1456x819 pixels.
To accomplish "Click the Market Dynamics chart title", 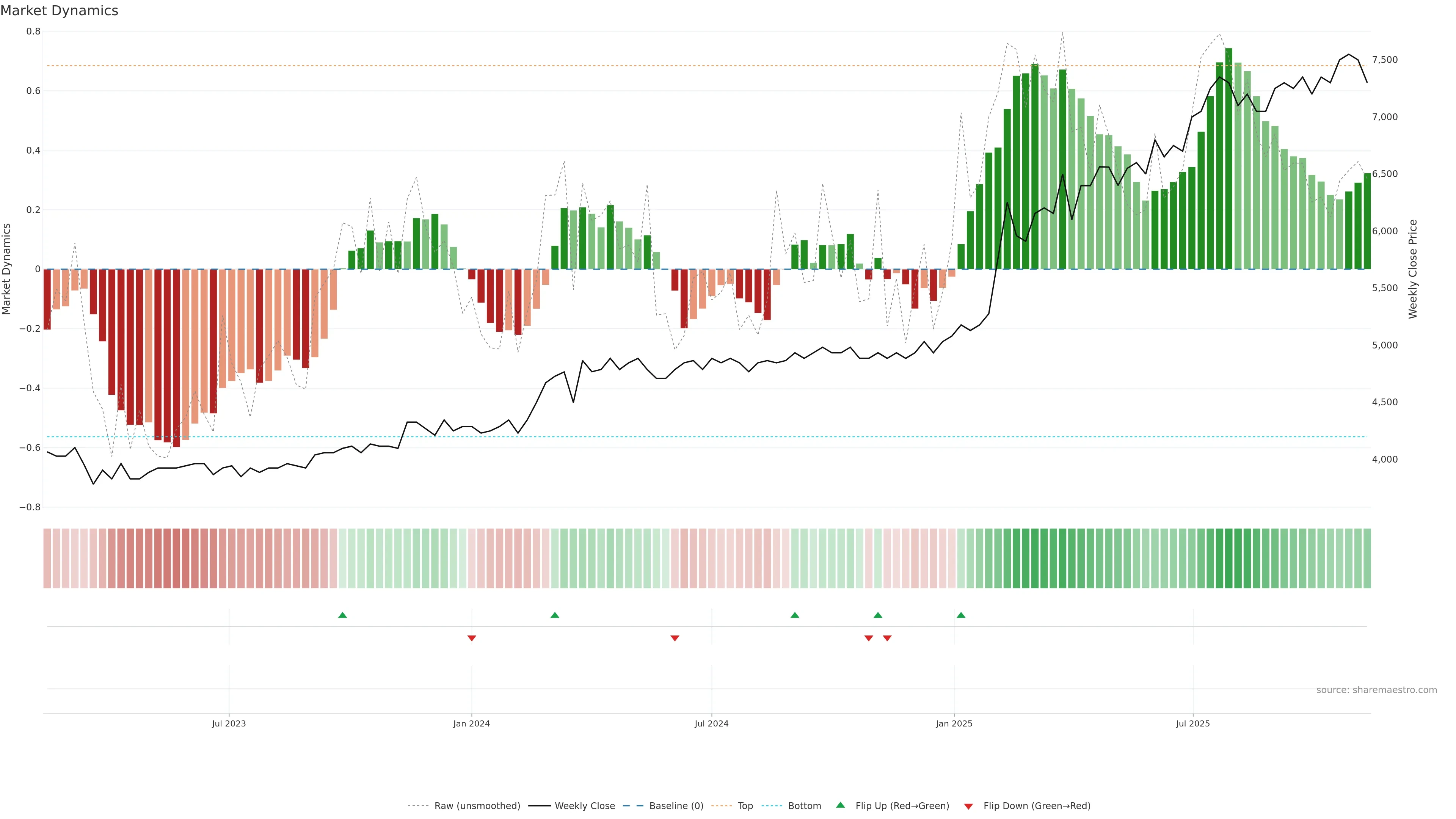I will 60,11.
